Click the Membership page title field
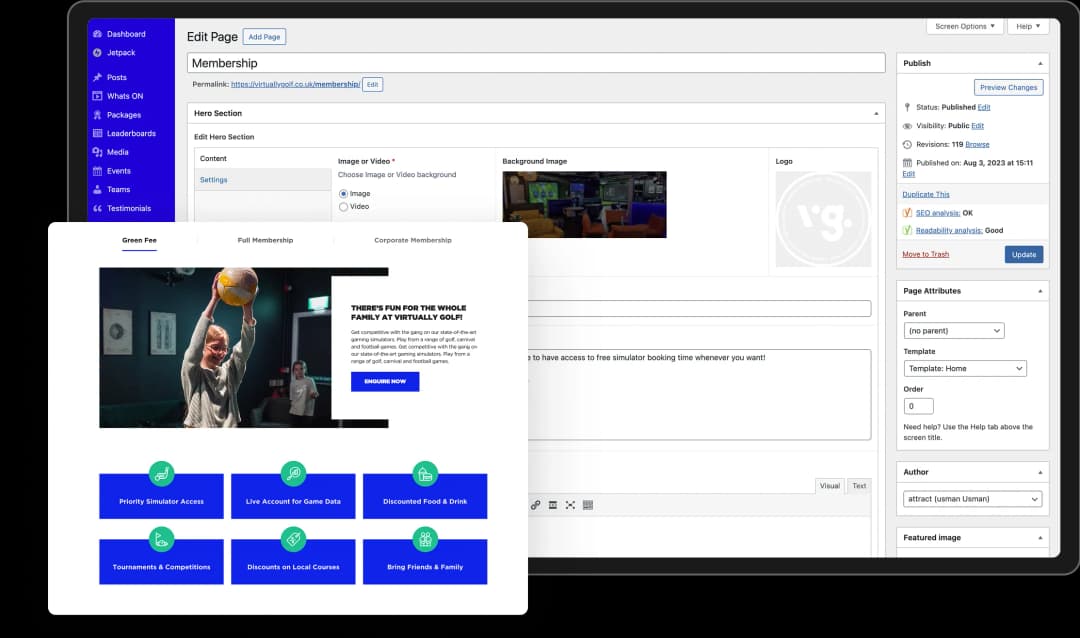Viewport: 1080px width, 638px height. 535,63
